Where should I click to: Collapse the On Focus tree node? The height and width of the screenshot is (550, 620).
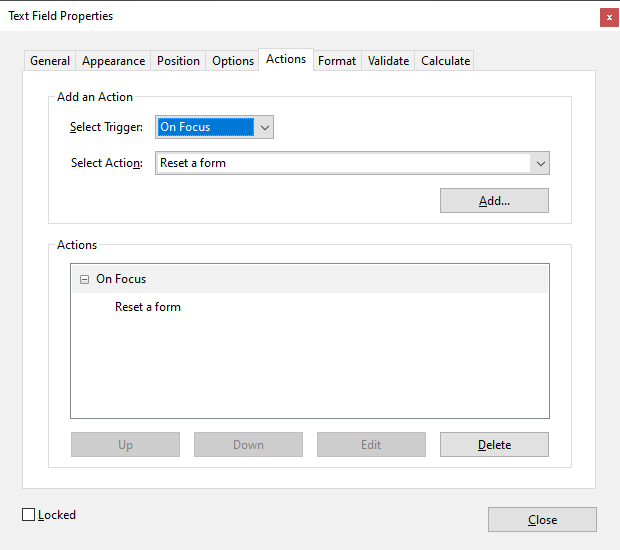point(84,280)
